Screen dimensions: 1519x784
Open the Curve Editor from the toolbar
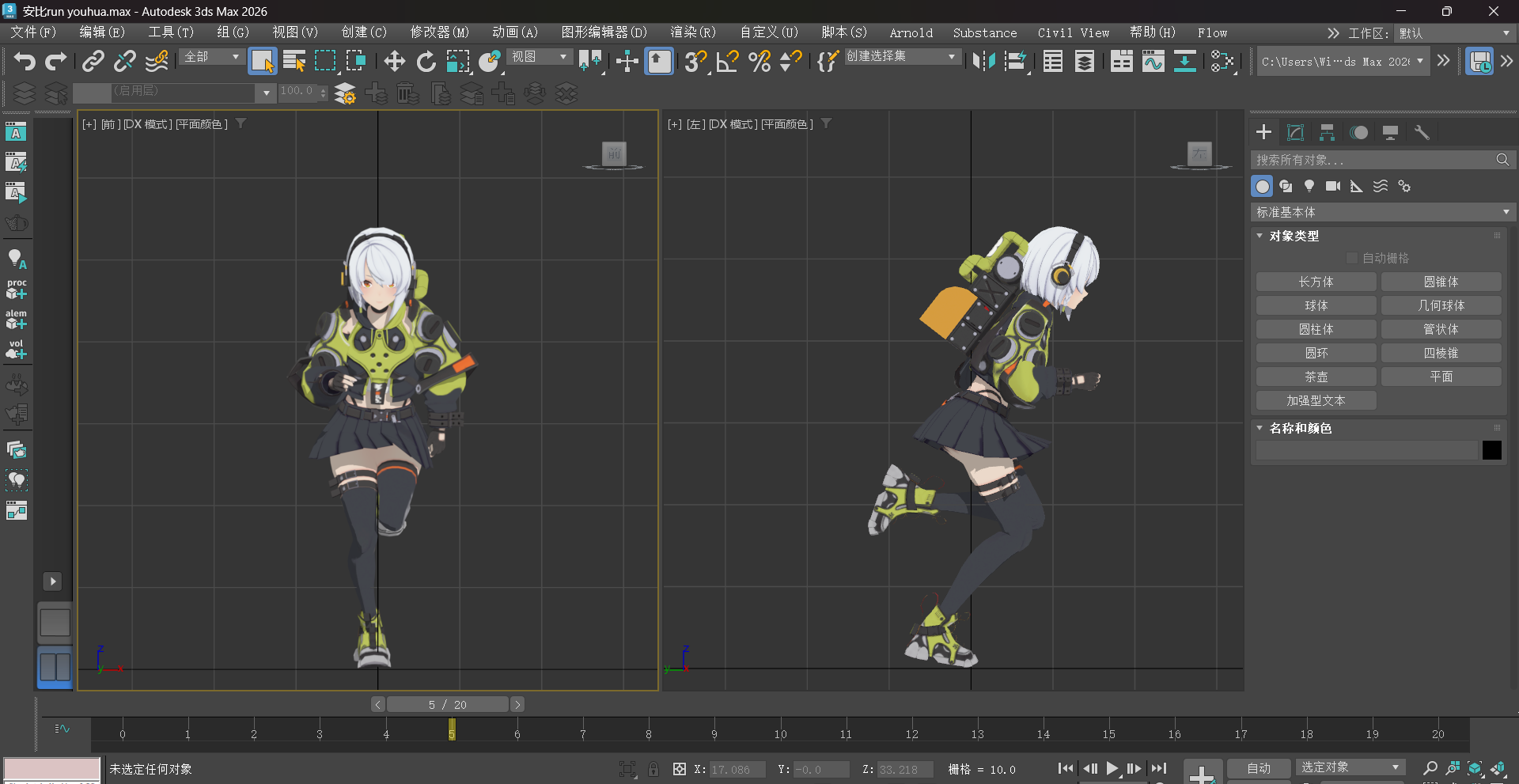(1153, 61)
